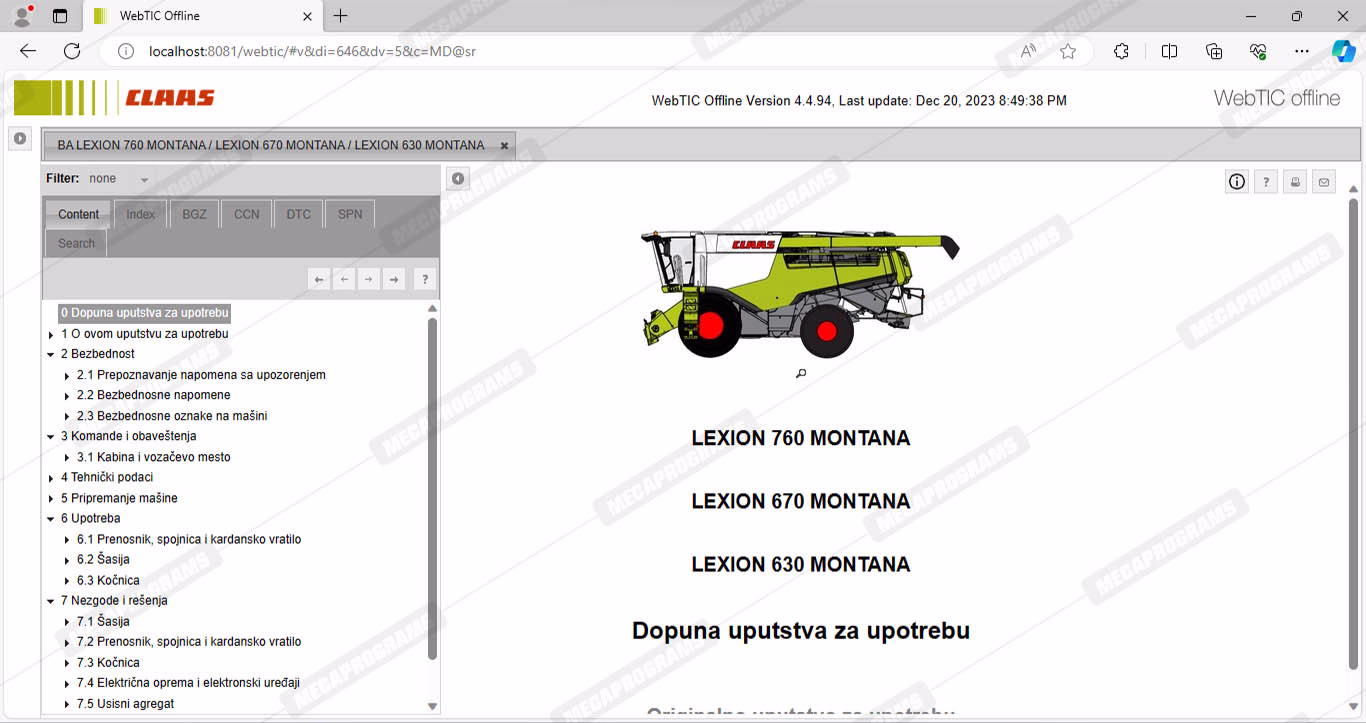Screen dimensions: 1366x723
Task: Close the BA LEXION 760 MONTANA tab
Action: coord(504,146)
